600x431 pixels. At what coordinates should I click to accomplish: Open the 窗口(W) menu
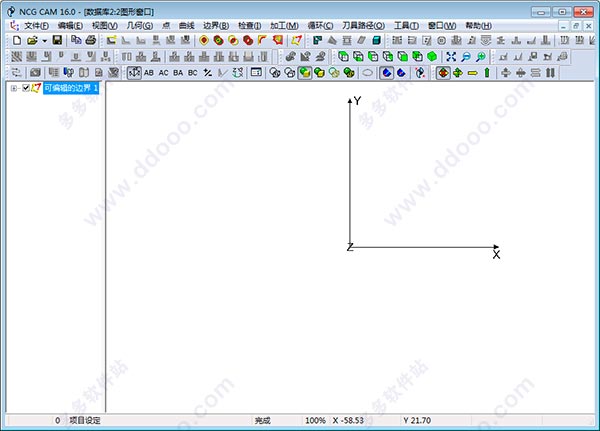click(x=442, y=26)
